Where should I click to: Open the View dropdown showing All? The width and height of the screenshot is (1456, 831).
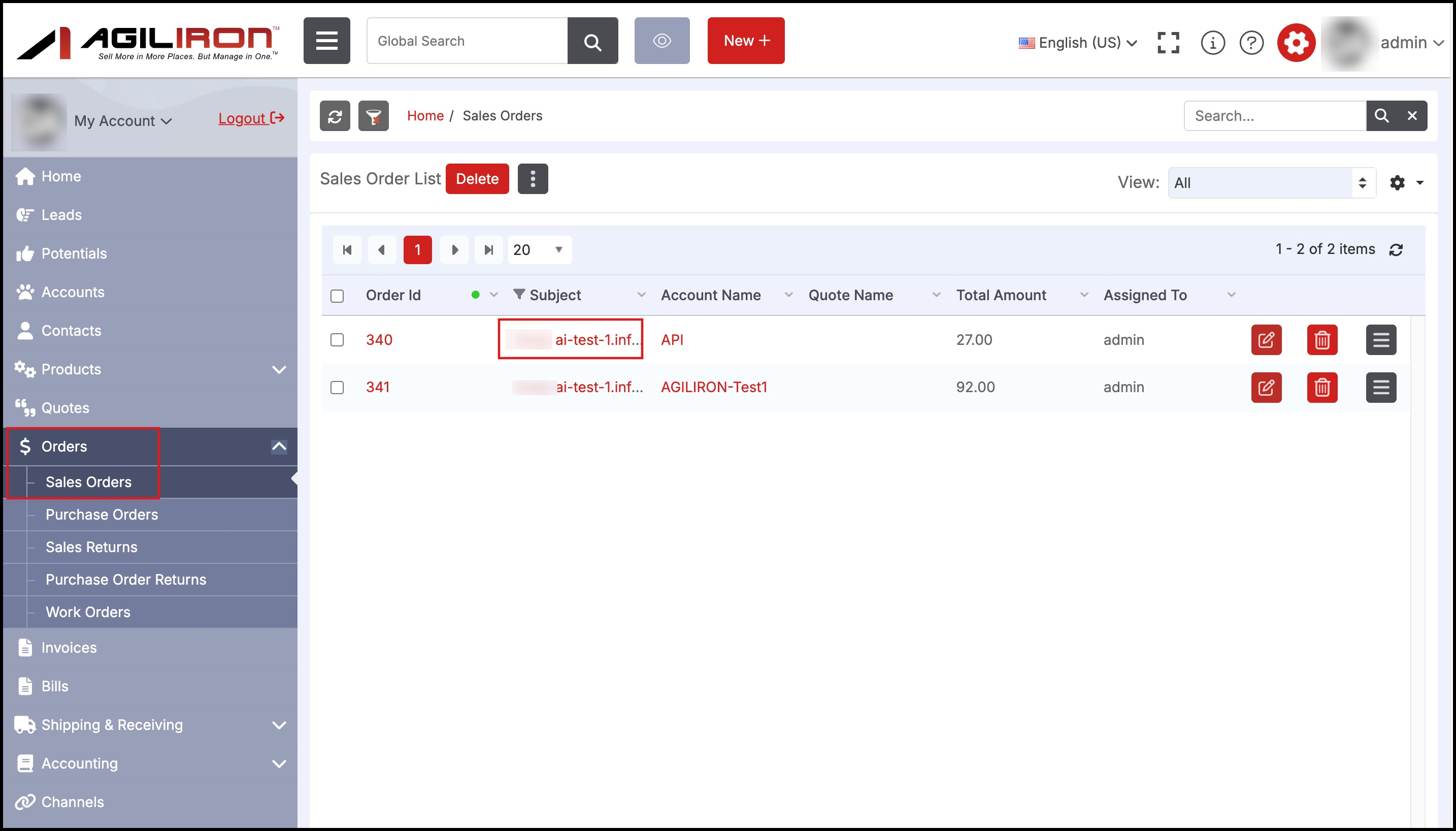click(1272, 183)
